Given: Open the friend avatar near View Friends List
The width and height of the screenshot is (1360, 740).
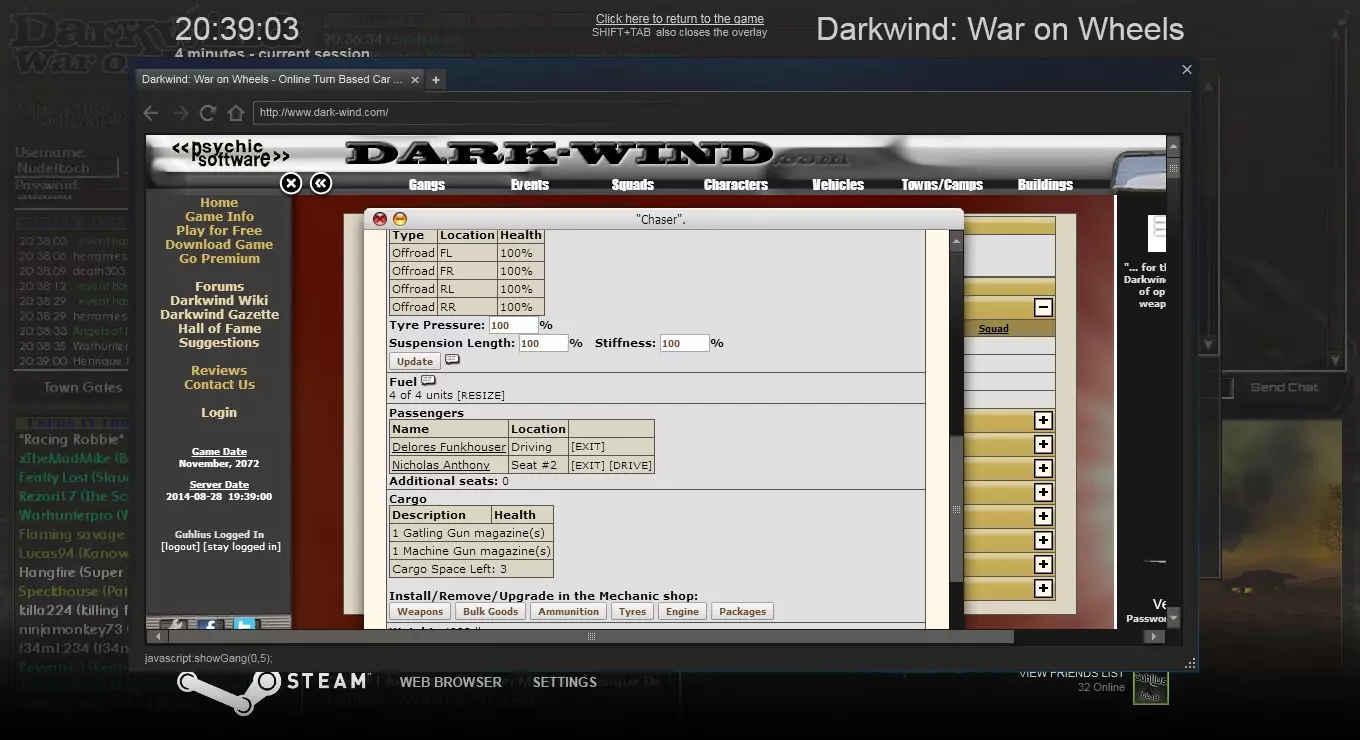Looking at the screenshot, I should (1150, 687).
